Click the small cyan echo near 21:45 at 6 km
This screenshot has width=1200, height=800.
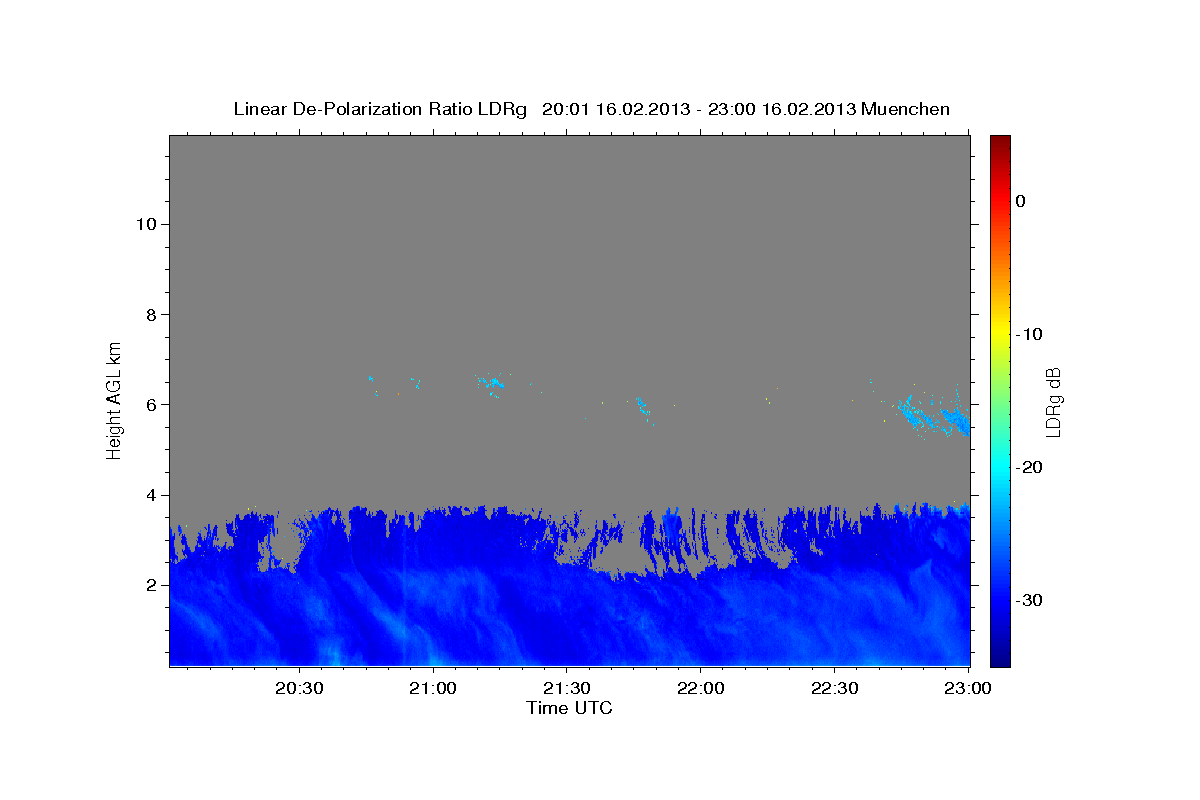(641, 406)
